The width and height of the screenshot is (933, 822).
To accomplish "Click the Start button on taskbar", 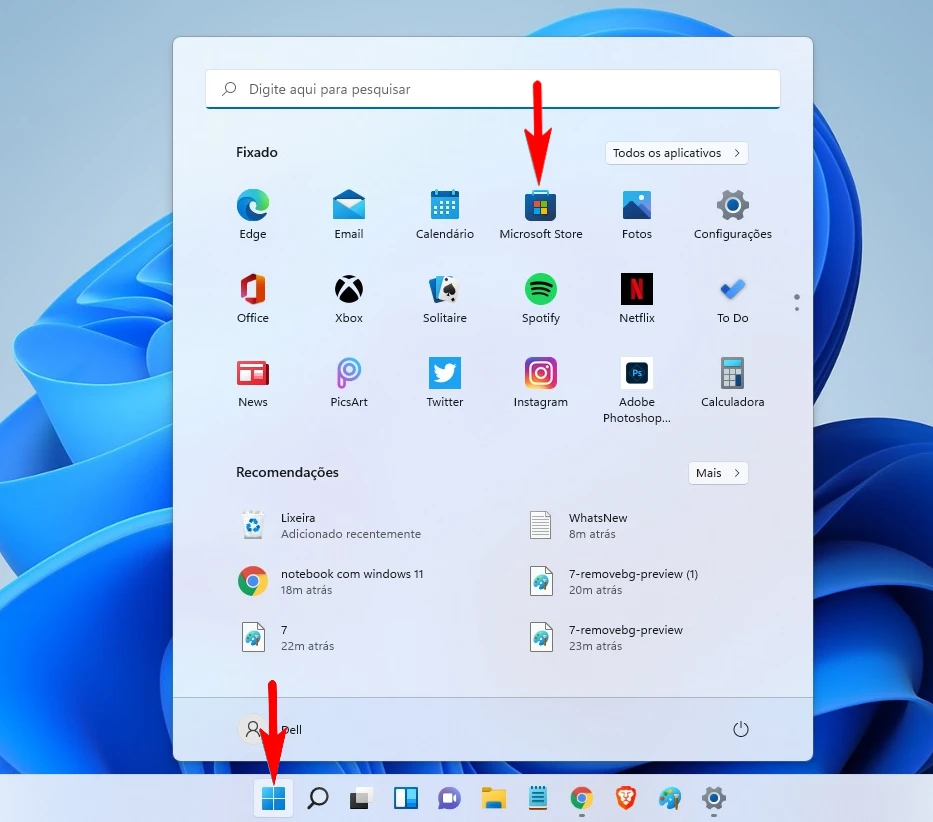I will click(273, 798).
